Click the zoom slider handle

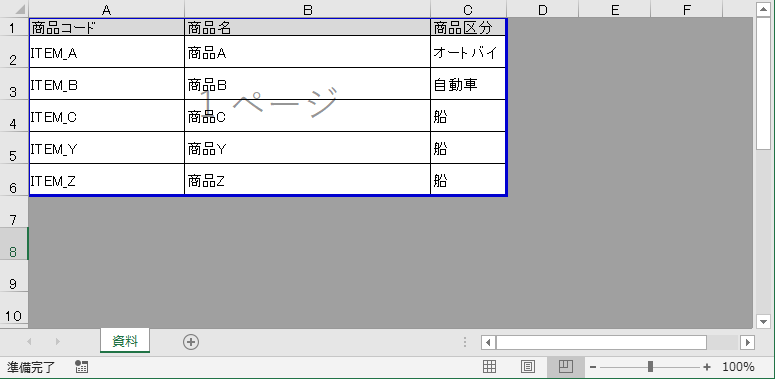tap(650, 367)
